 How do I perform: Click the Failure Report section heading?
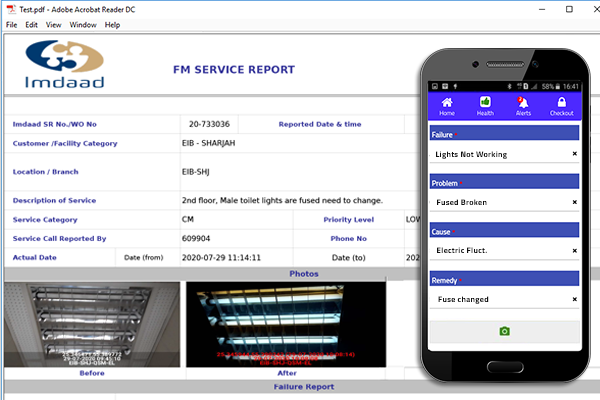click(x=304, y=387)
